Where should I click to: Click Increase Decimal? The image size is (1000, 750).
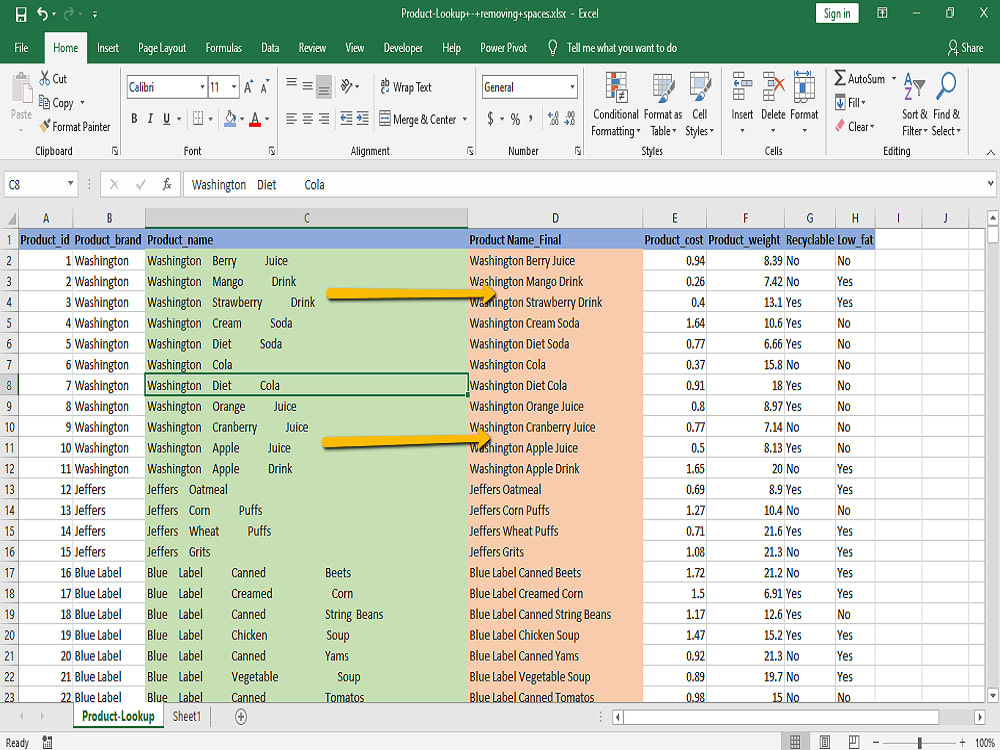pos(551,117)
